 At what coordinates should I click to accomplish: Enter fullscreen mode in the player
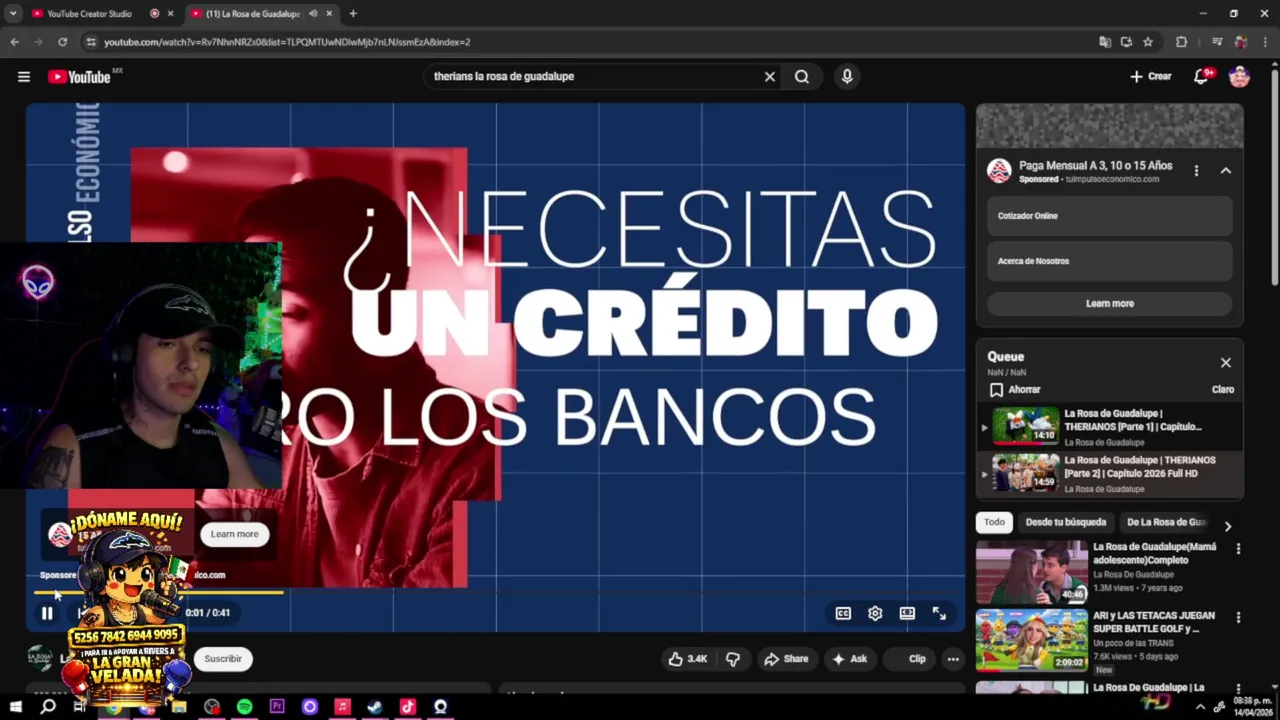(939, 613)
